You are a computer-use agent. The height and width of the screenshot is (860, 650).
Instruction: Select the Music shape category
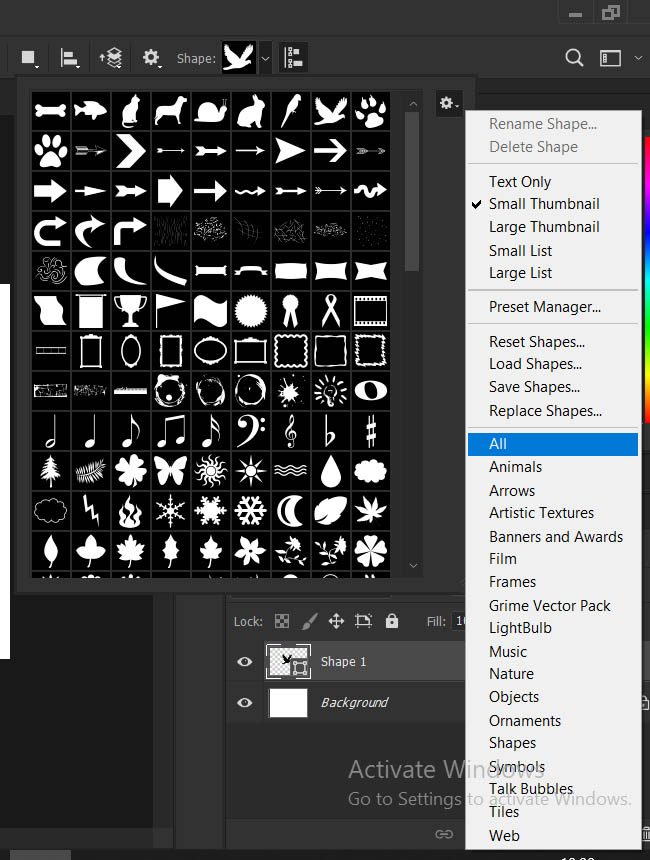(508, 652)
